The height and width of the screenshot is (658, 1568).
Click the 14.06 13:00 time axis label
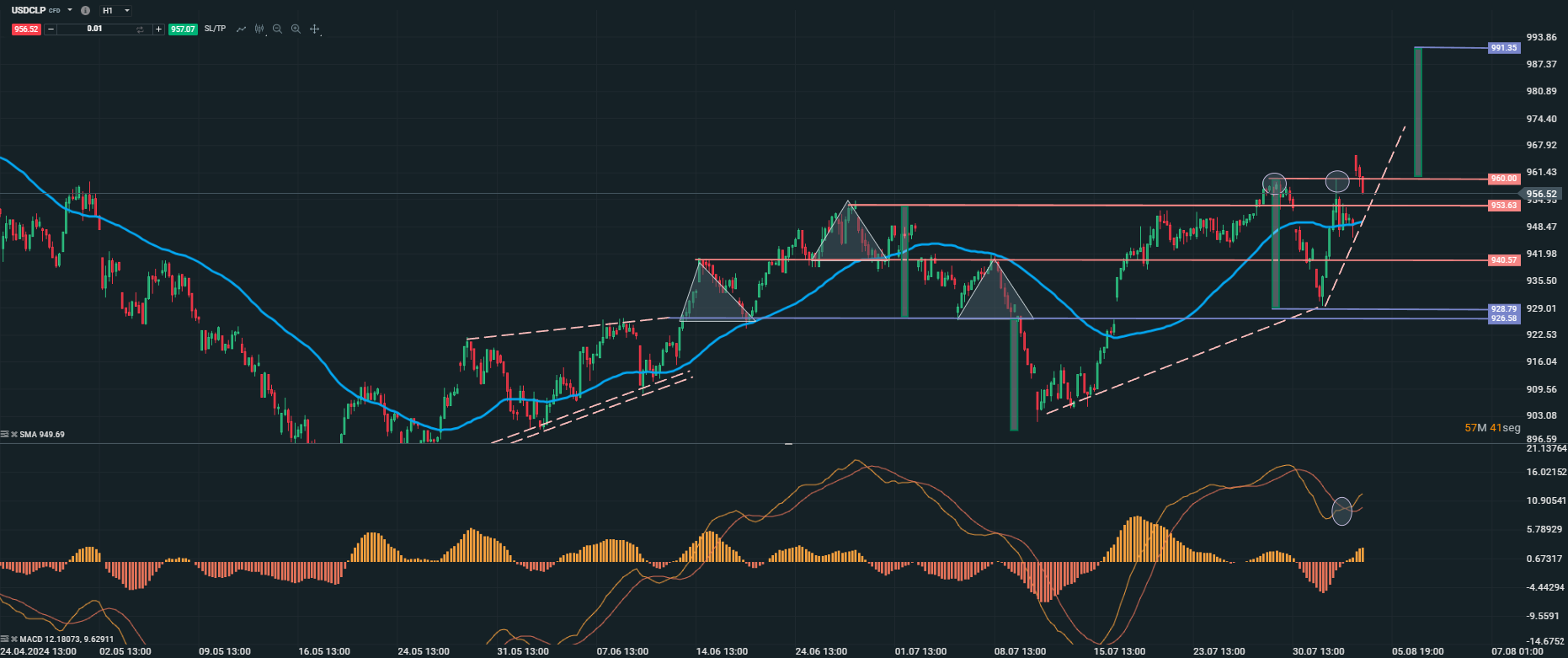click(x=722, y=651)
